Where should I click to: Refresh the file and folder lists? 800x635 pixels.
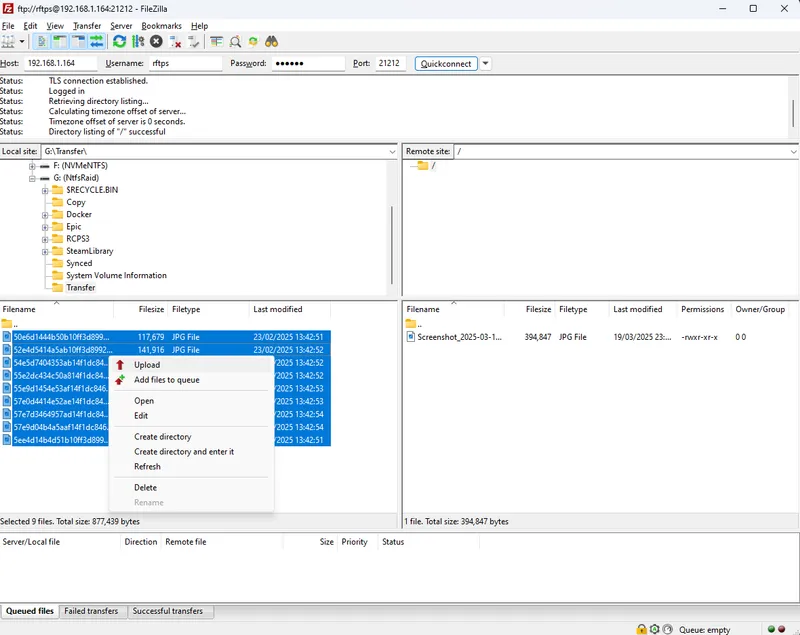click(118, 42)
